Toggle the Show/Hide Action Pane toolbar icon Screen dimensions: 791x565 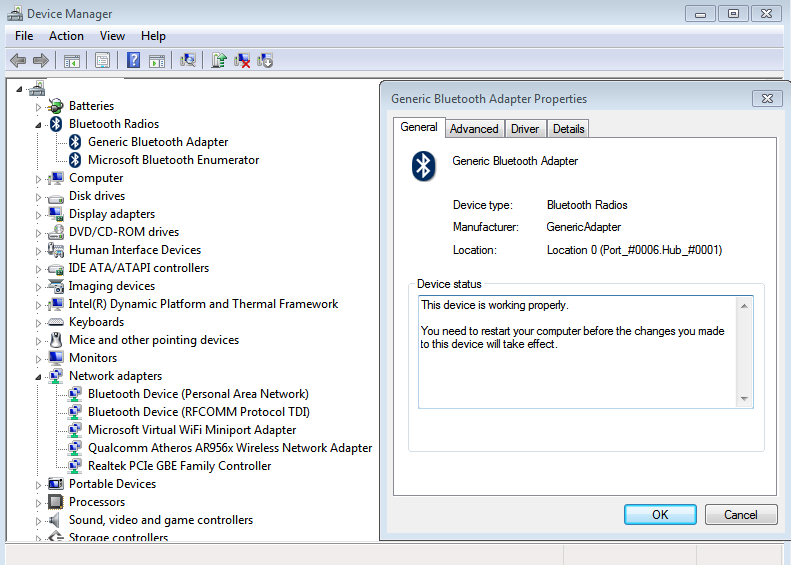point(157,61)
